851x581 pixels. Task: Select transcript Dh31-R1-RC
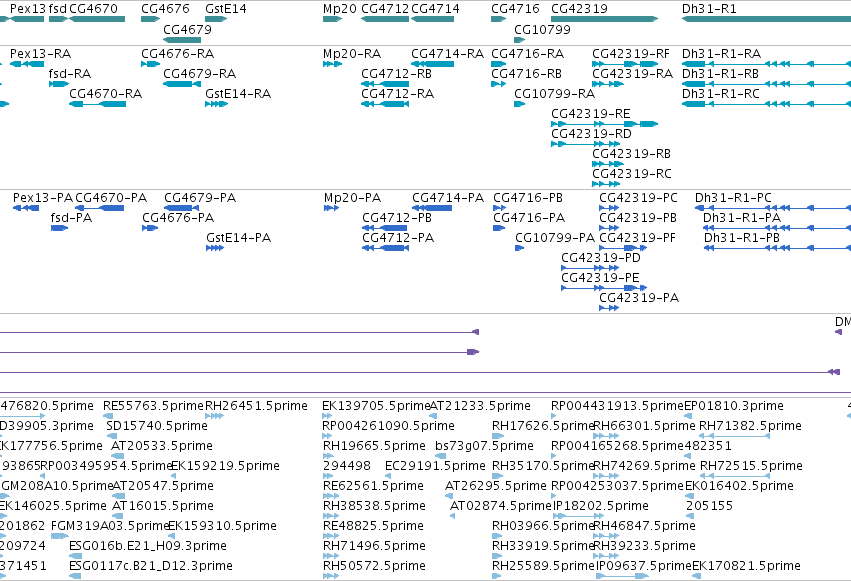721,94
